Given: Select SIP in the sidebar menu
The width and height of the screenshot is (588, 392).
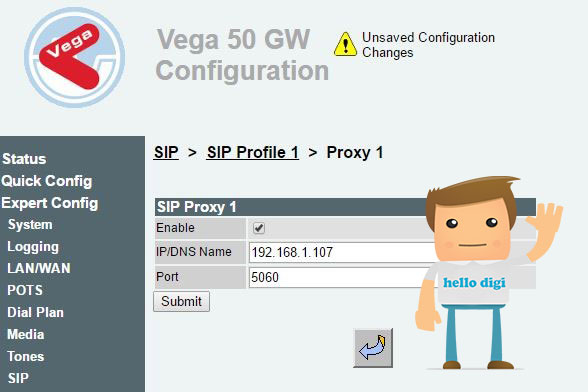Looking at the screenshot, I should click(18, 378).
